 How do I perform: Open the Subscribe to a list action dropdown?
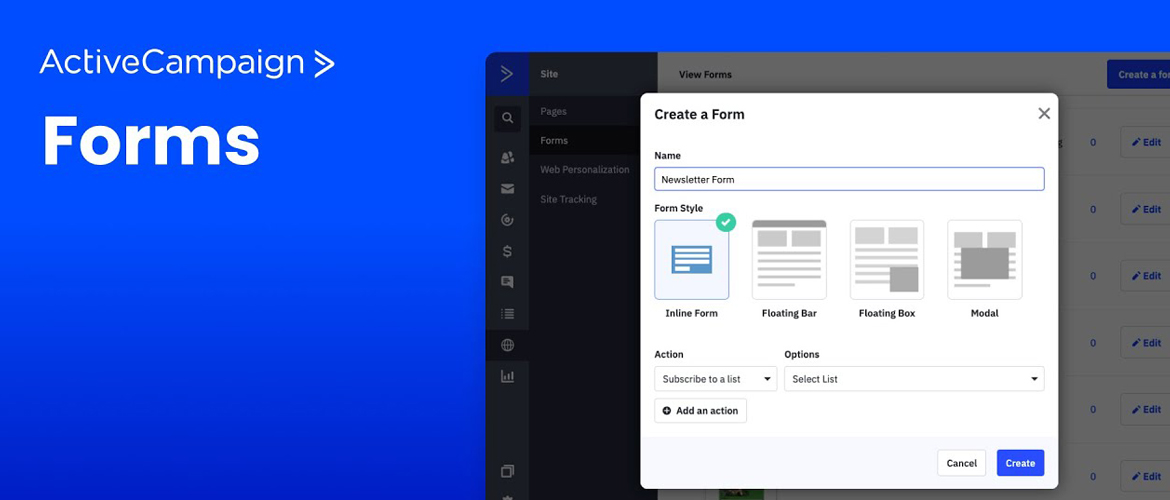(716, 378)
